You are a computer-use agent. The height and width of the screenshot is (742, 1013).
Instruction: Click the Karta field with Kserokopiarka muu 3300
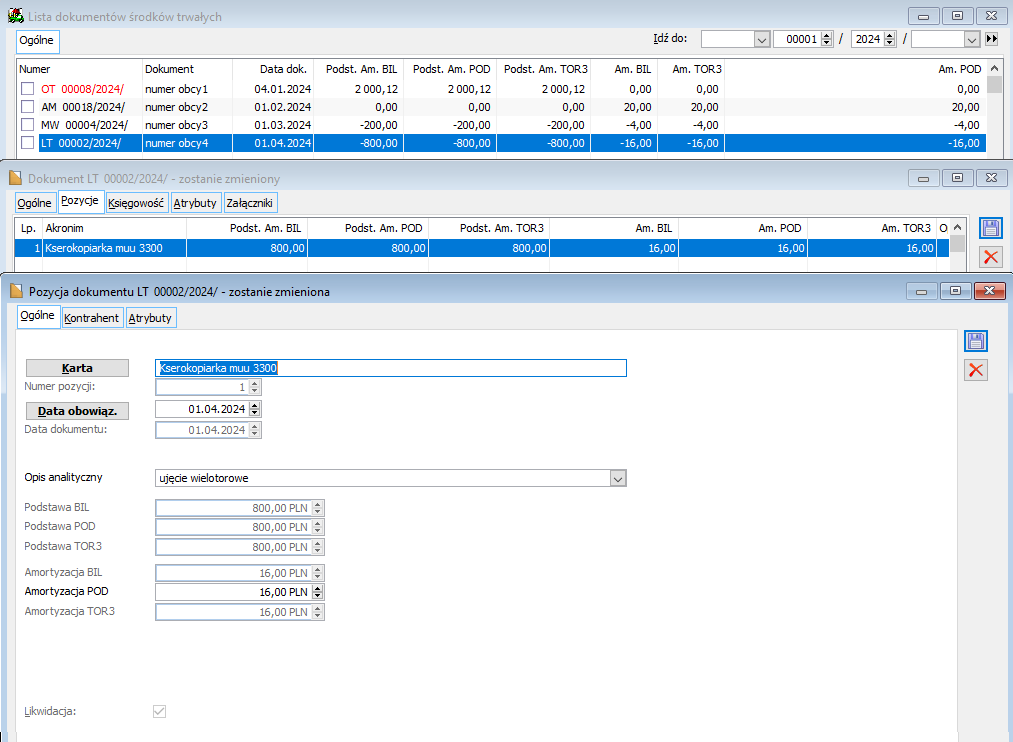(391, 368)
